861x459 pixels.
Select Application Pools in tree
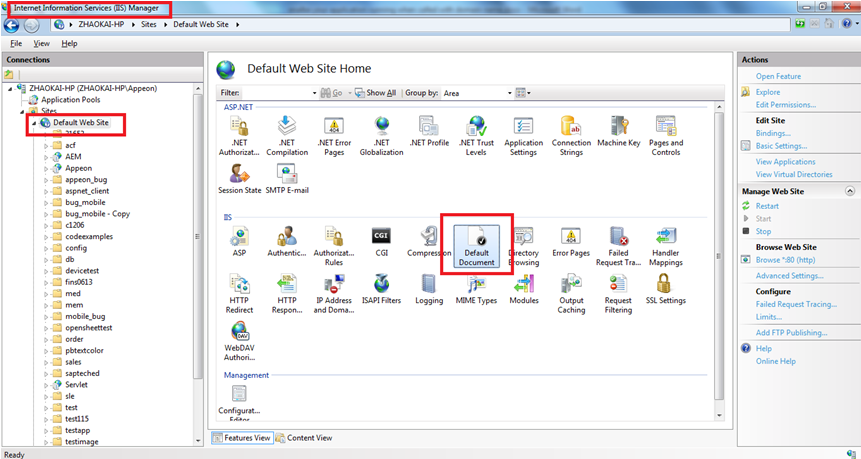pos(70,100)
